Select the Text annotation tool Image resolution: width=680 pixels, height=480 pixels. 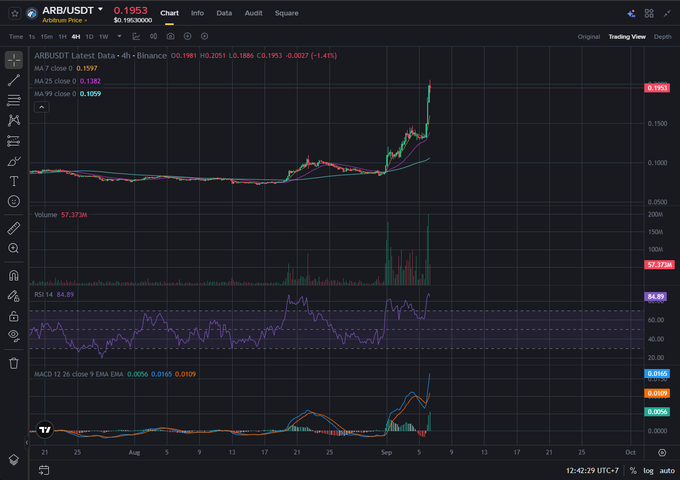click(14, 181)
